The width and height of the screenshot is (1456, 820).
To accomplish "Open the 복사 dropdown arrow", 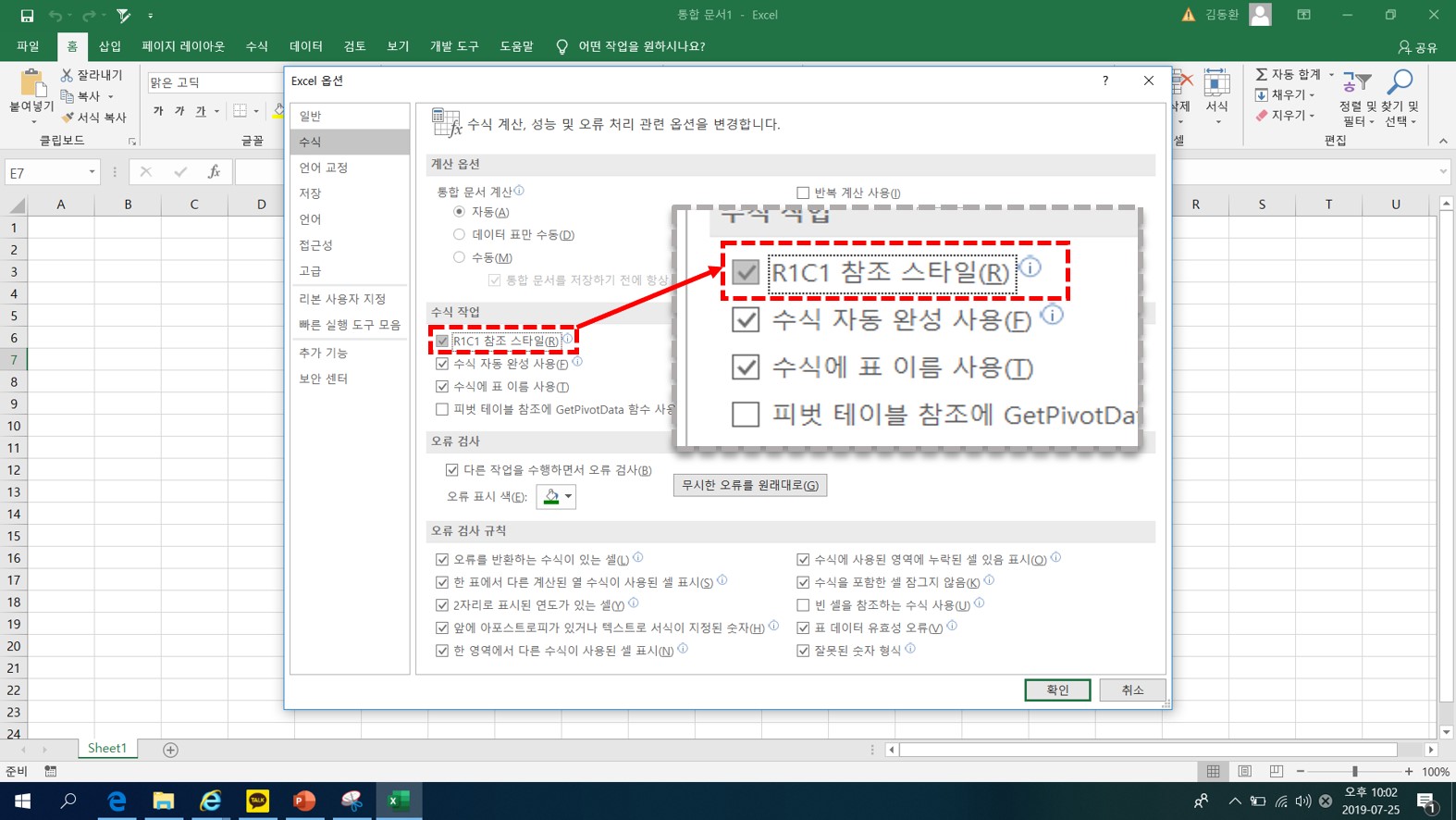I will 110,96.
